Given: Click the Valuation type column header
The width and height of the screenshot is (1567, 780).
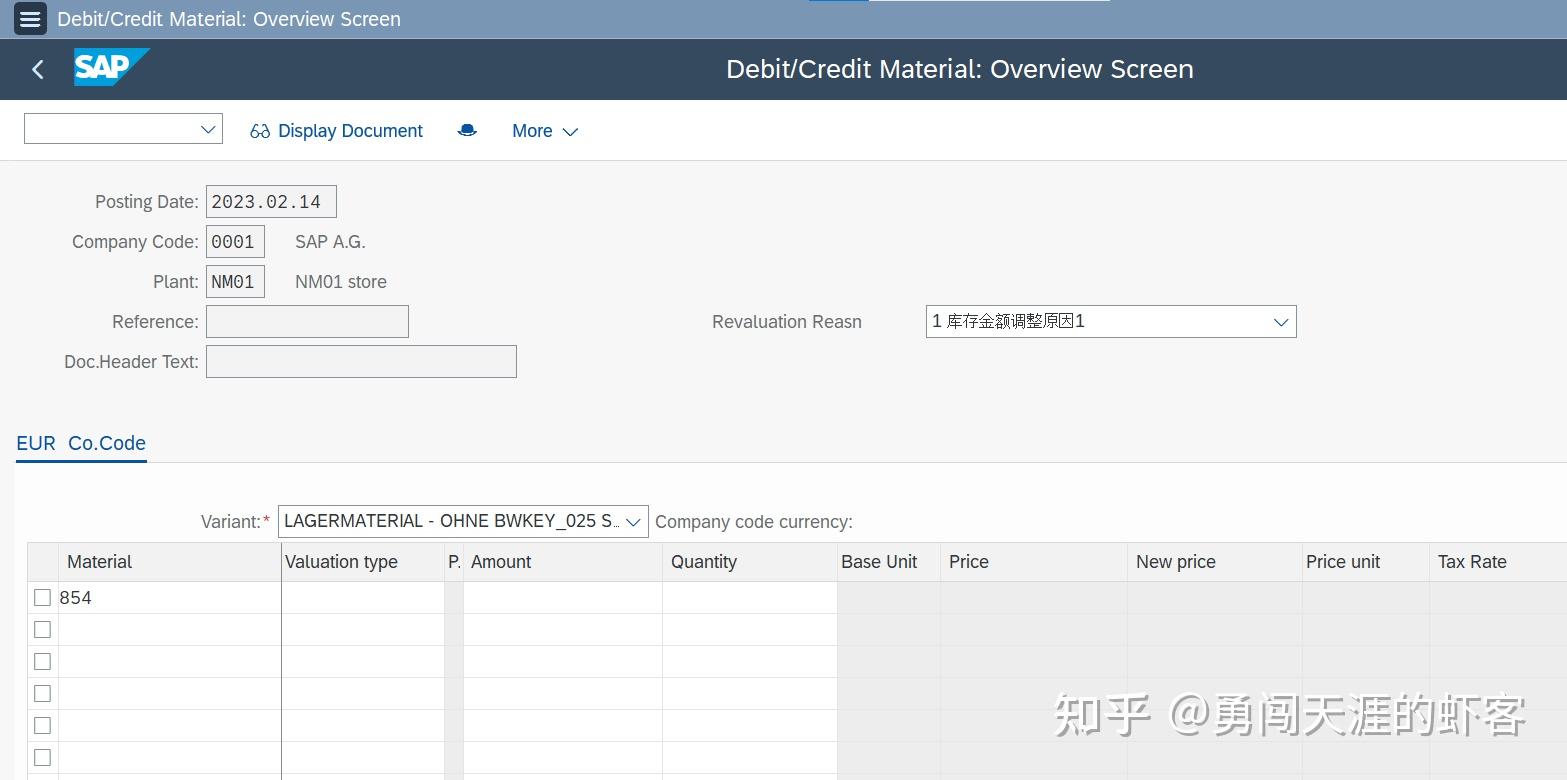Looking at the screenshot, I should pos(363,562).
